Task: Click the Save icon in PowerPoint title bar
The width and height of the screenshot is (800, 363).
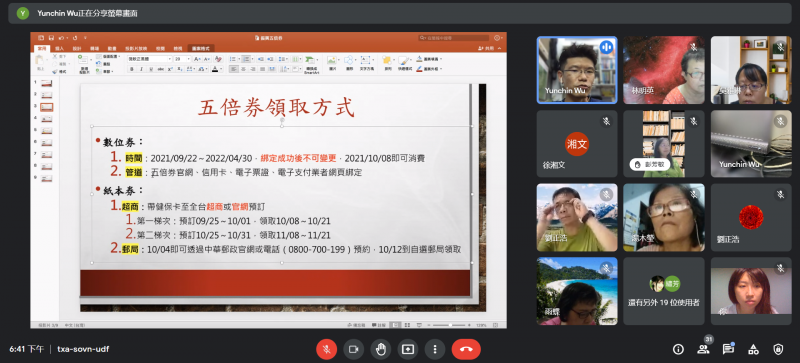Action: click(51, 38)
